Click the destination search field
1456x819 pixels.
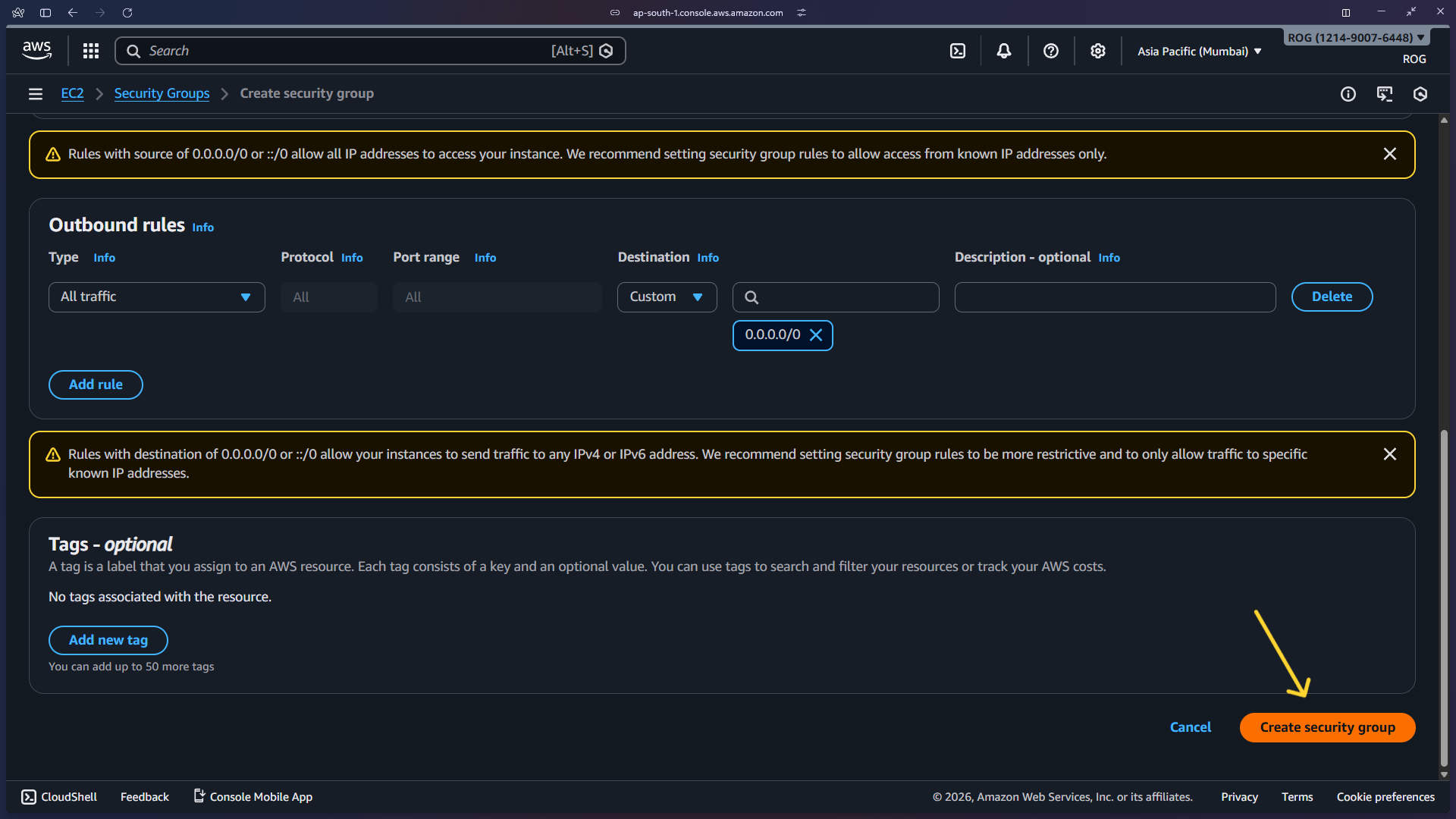pyautogui.click(x=842, y=297)
